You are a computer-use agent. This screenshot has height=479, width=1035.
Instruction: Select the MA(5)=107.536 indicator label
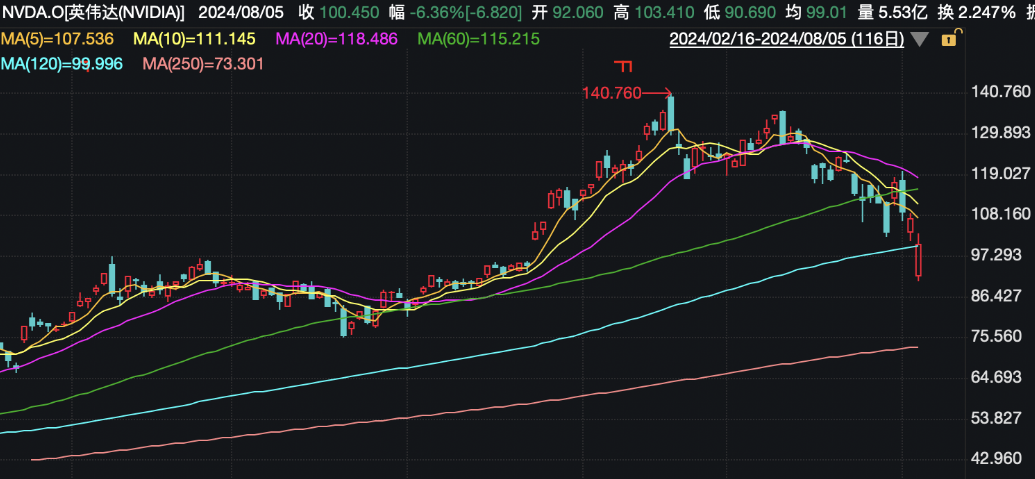[57, 40]
